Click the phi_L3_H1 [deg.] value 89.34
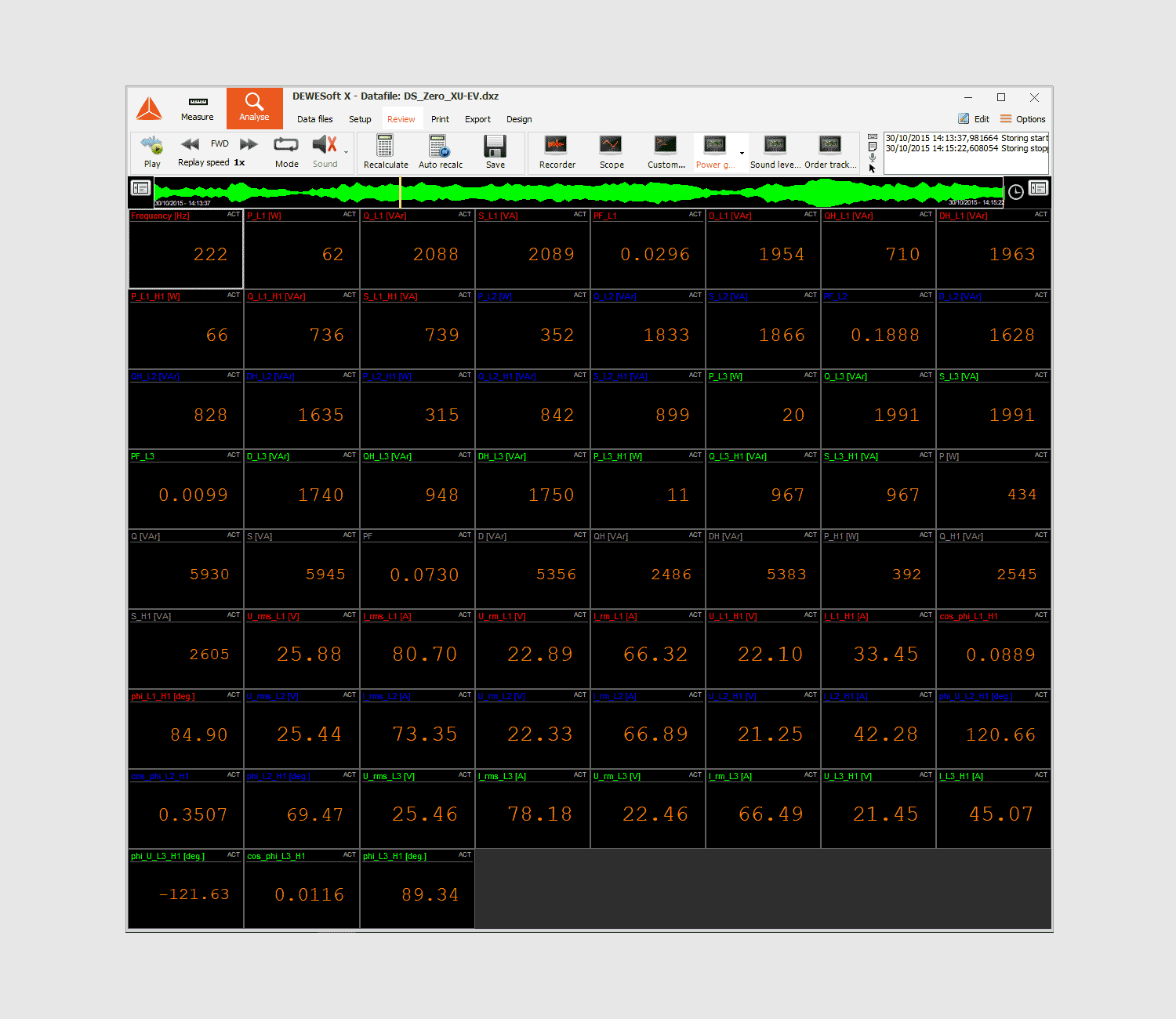The image size is (1176, 1019). [x=430, y=895]
